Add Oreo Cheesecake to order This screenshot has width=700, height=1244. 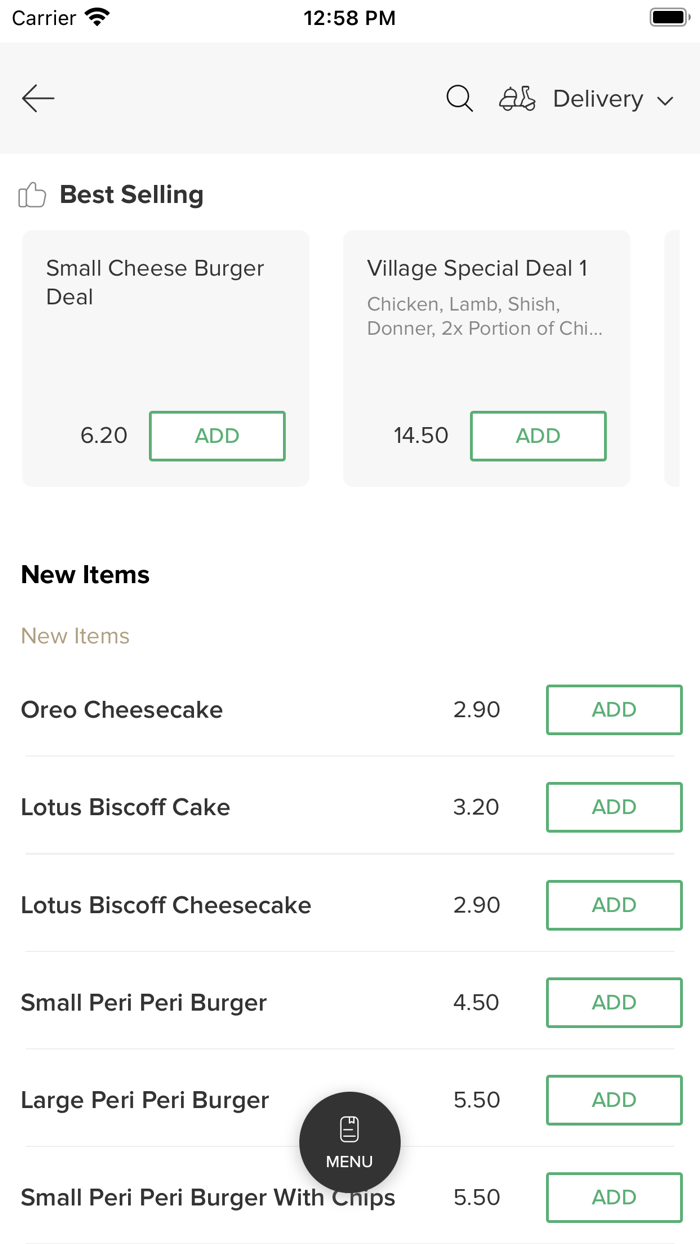[613, 710]
